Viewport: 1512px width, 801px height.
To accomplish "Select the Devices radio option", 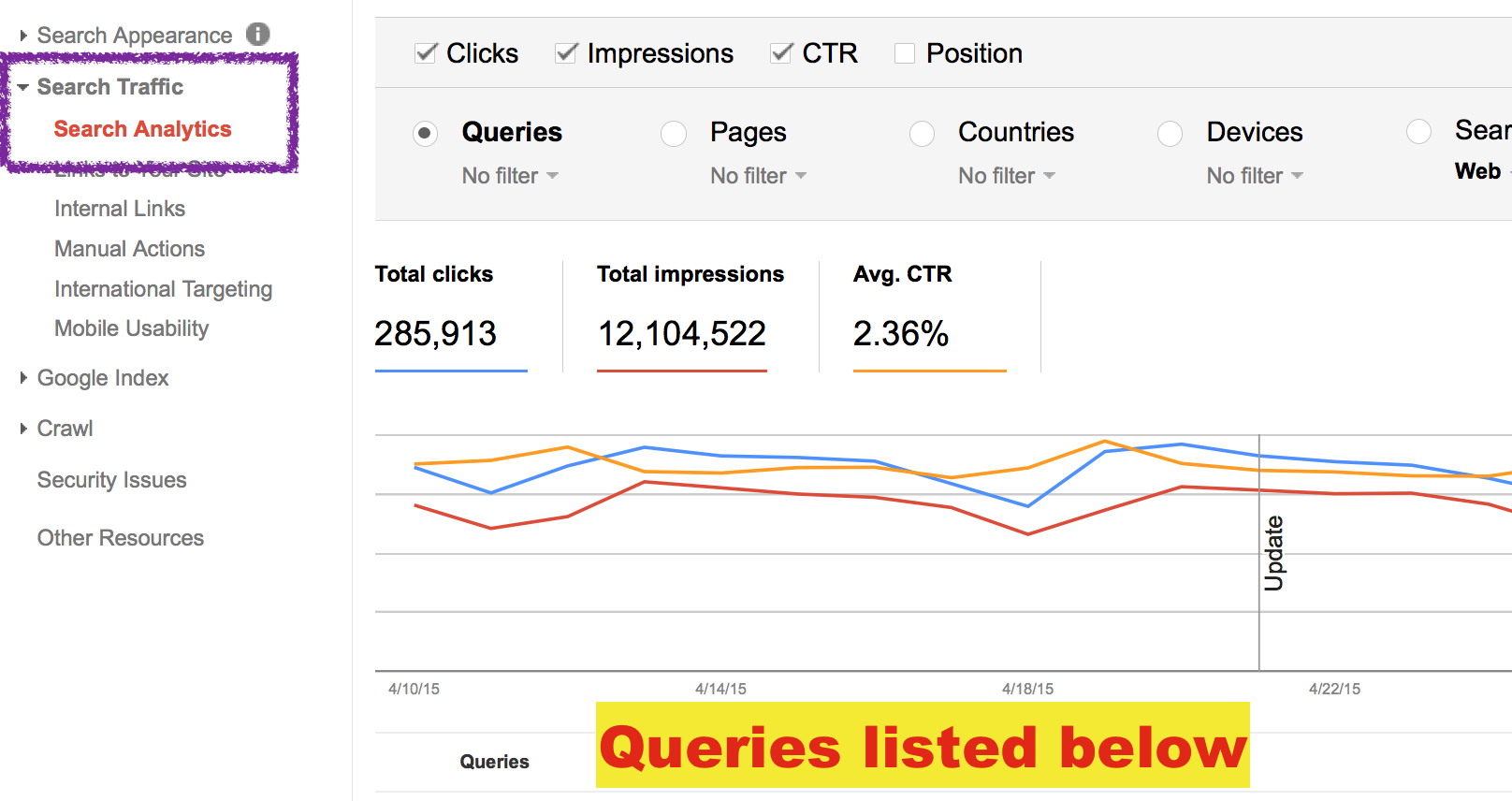I will (x=1170, y=134).
